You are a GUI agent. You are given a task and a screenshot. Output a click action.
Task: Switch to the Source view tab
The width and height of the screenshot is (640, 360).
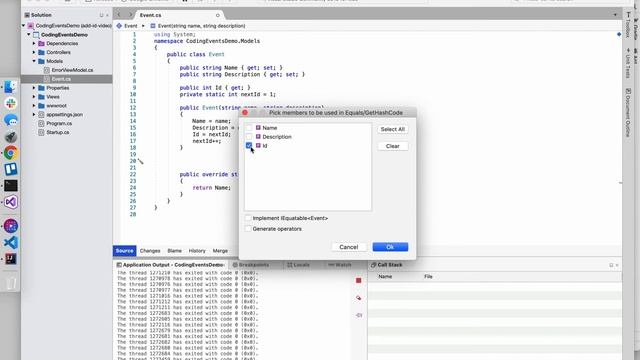124,251
